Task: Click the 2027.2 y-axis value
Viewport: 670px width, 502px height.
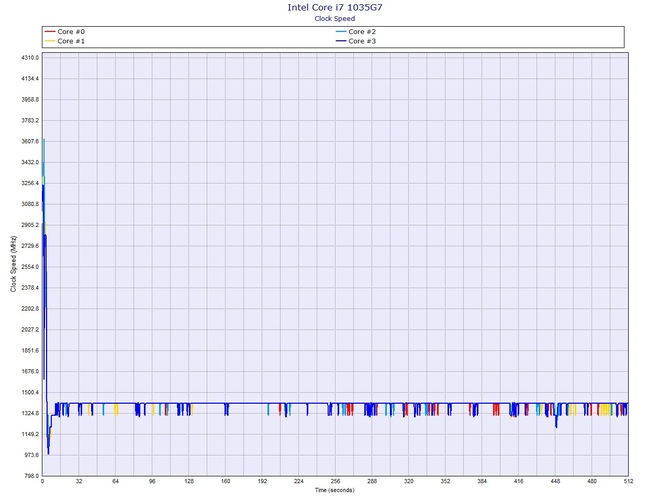Action: pos(30,330)
